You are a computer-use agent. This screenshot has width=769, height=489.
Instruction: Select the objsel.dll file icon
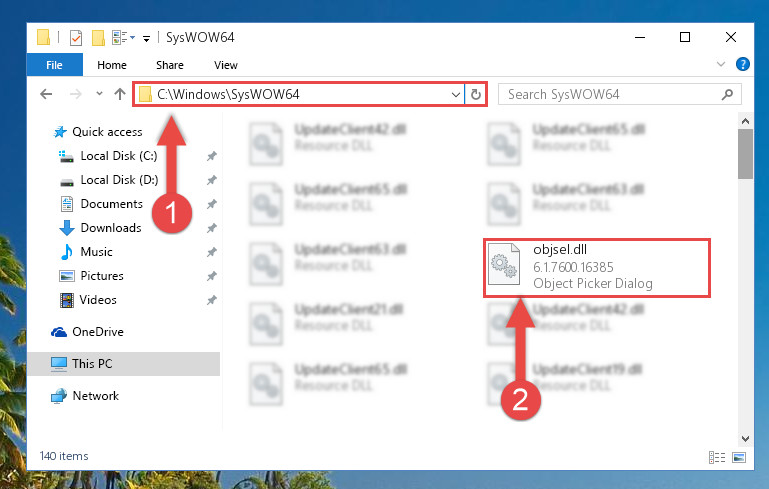point(504,264)
